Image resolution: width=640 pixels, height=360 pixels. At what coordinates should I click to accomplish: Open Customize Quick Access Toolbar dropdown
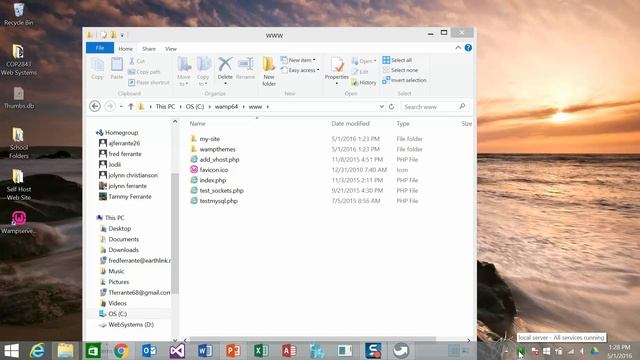[122, 35]
